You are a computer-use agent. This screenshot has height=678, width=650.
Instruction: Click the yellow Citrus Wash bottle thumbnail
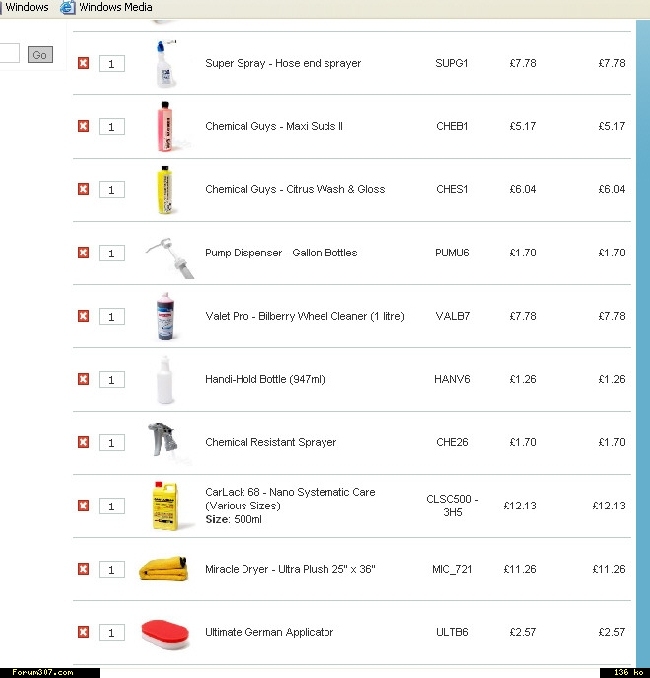click(164, 189)
